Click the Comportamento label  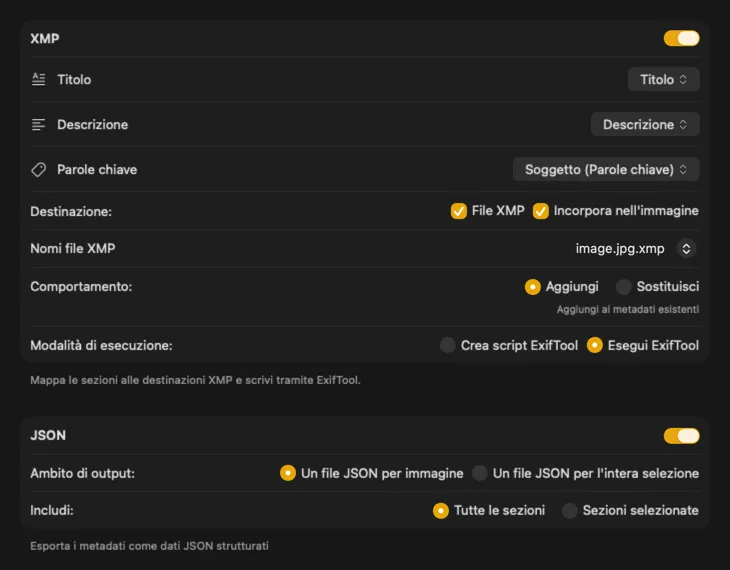coord(81,286)
